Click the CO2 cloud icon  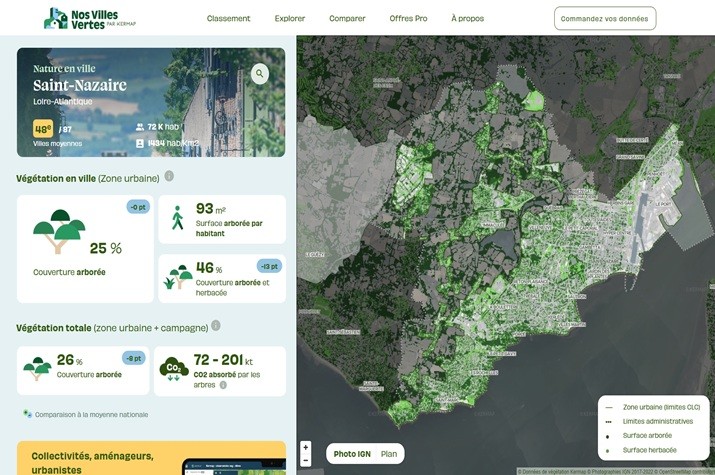click(x=174, y=369)
